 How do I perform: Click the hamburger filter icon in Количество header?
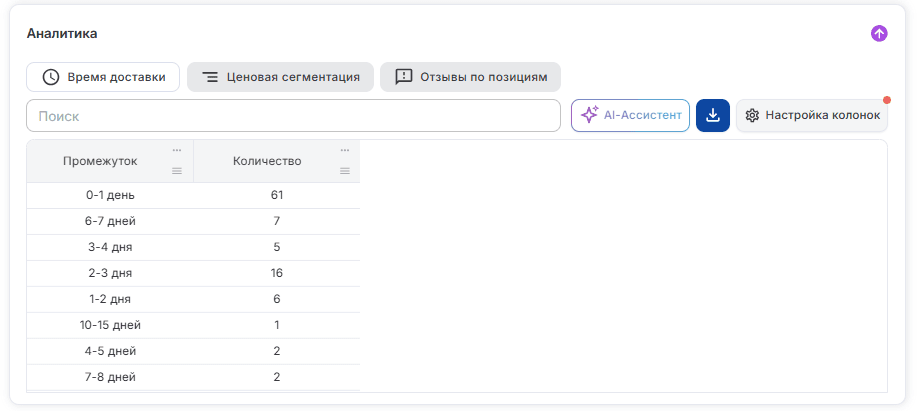point(345,171)
